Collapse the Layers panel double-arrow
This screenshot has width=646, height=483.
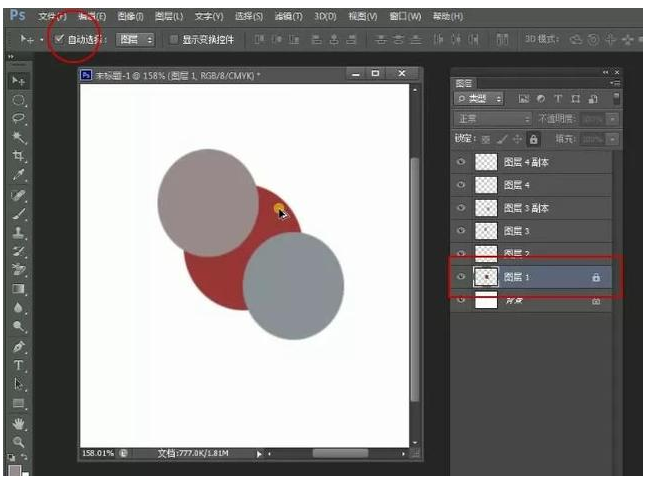(x=605, y=73)
